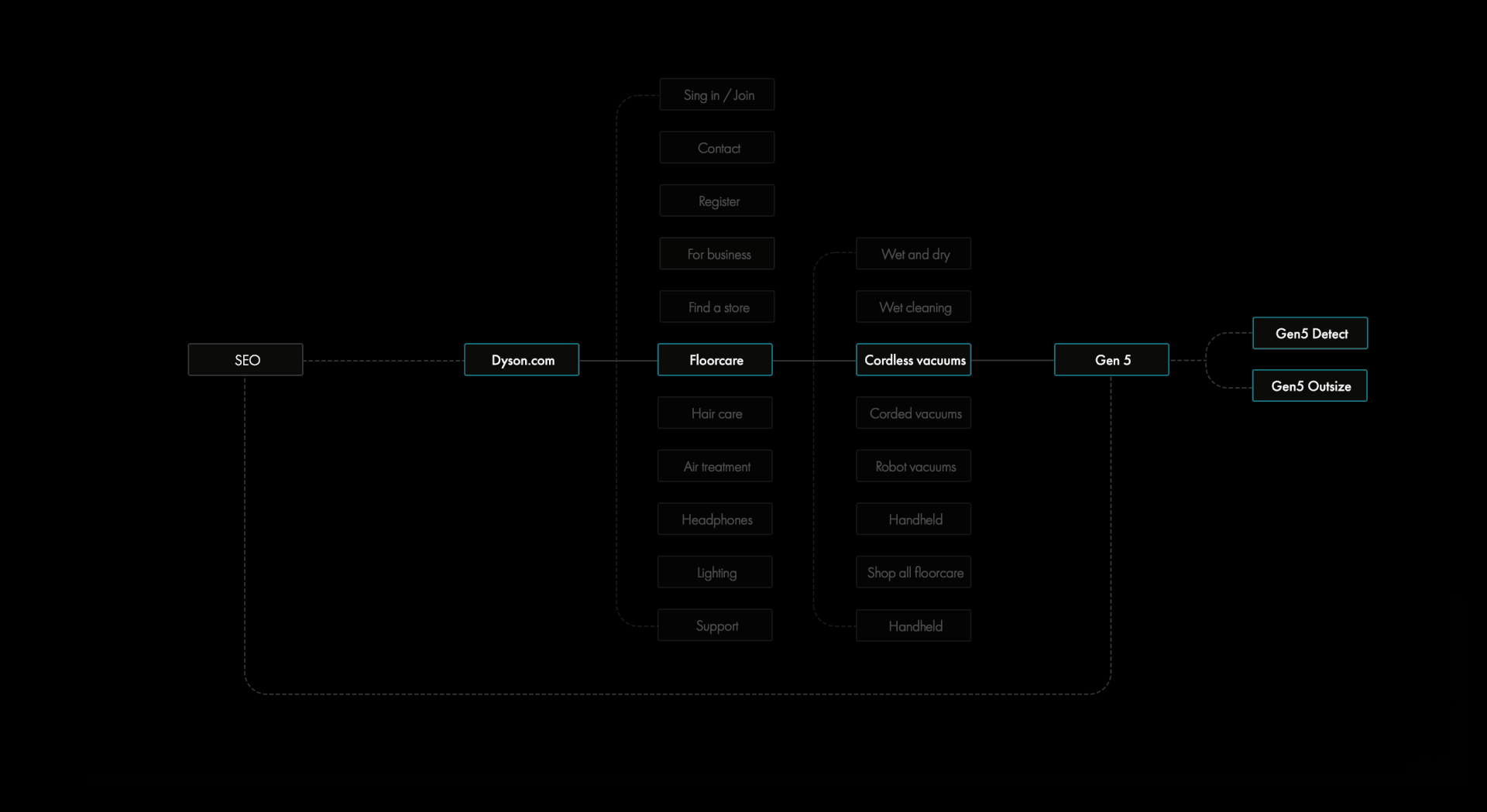Click the Lighting box
This screenshot has height=812, width=1487.
coord(715,573)
